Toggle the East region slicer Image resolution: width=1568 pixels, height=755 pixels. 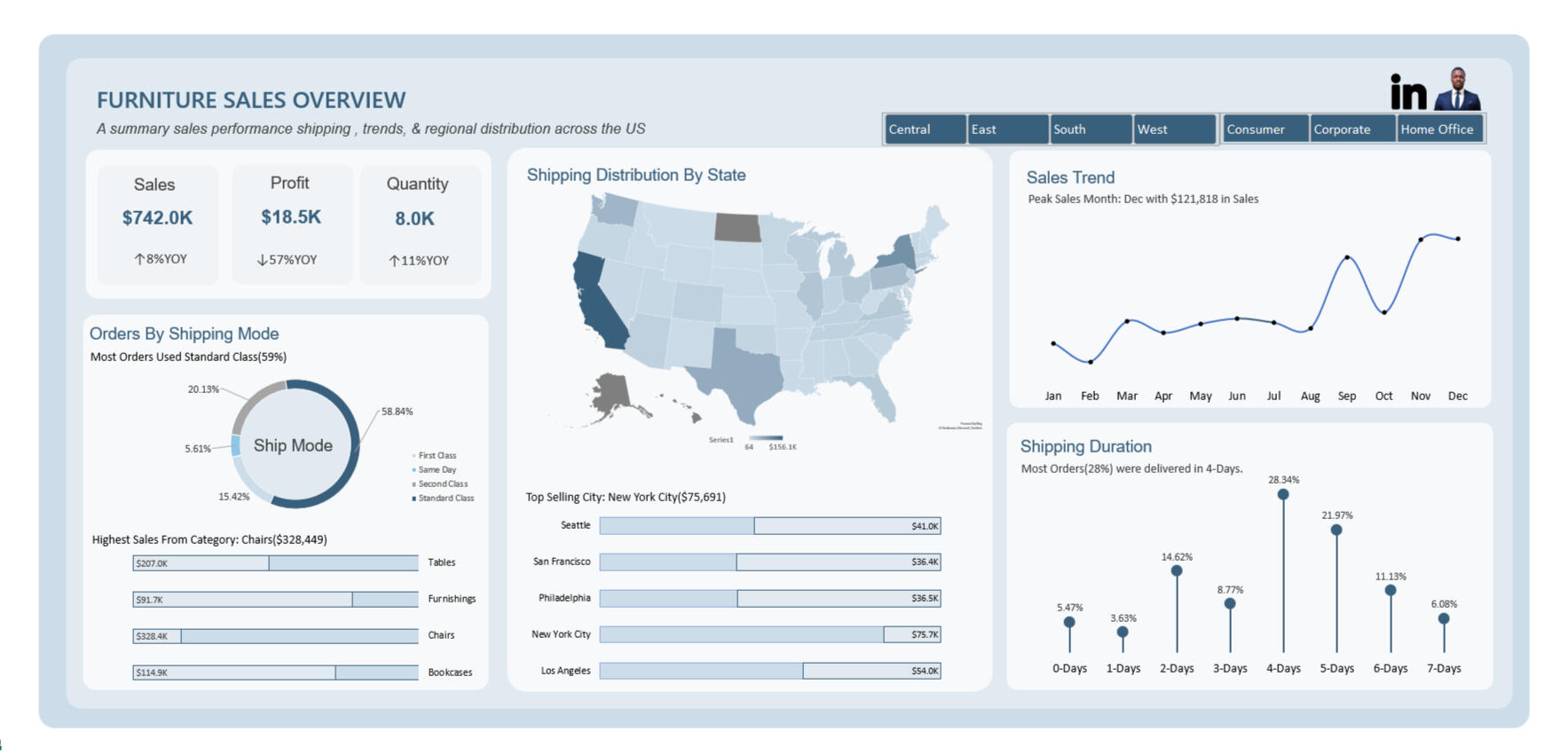(1006, 130)
